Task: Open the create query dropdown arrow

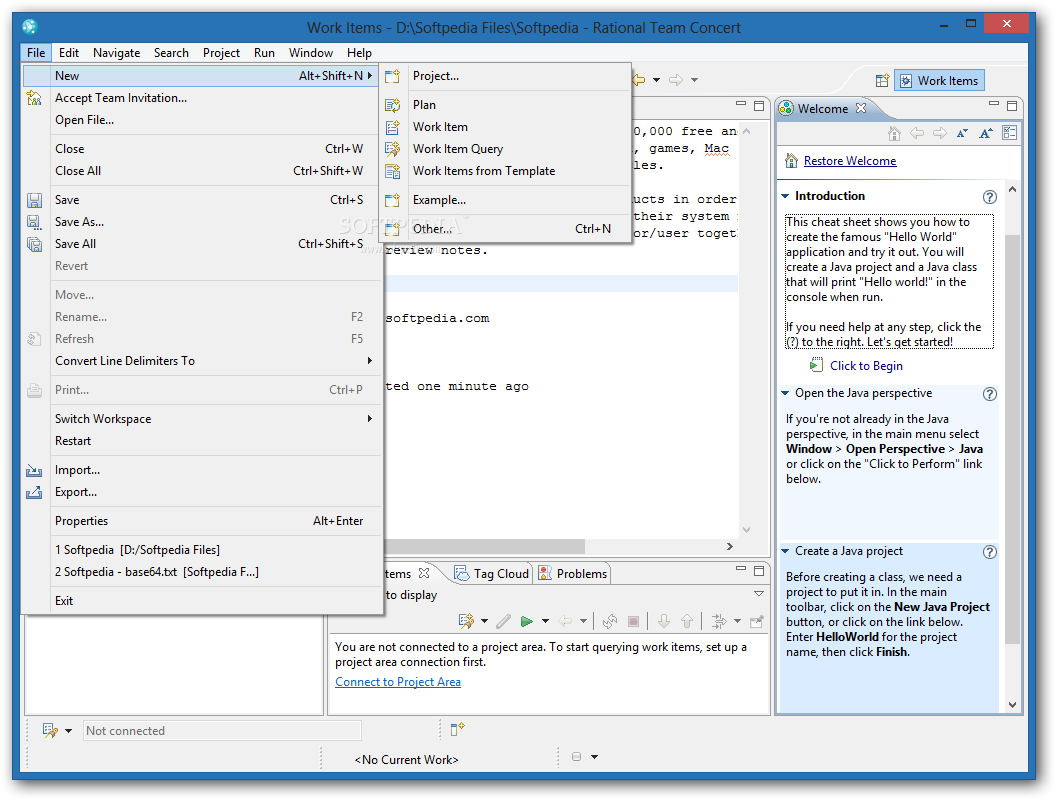Action: pyautogui.click(x=484, y=621)
